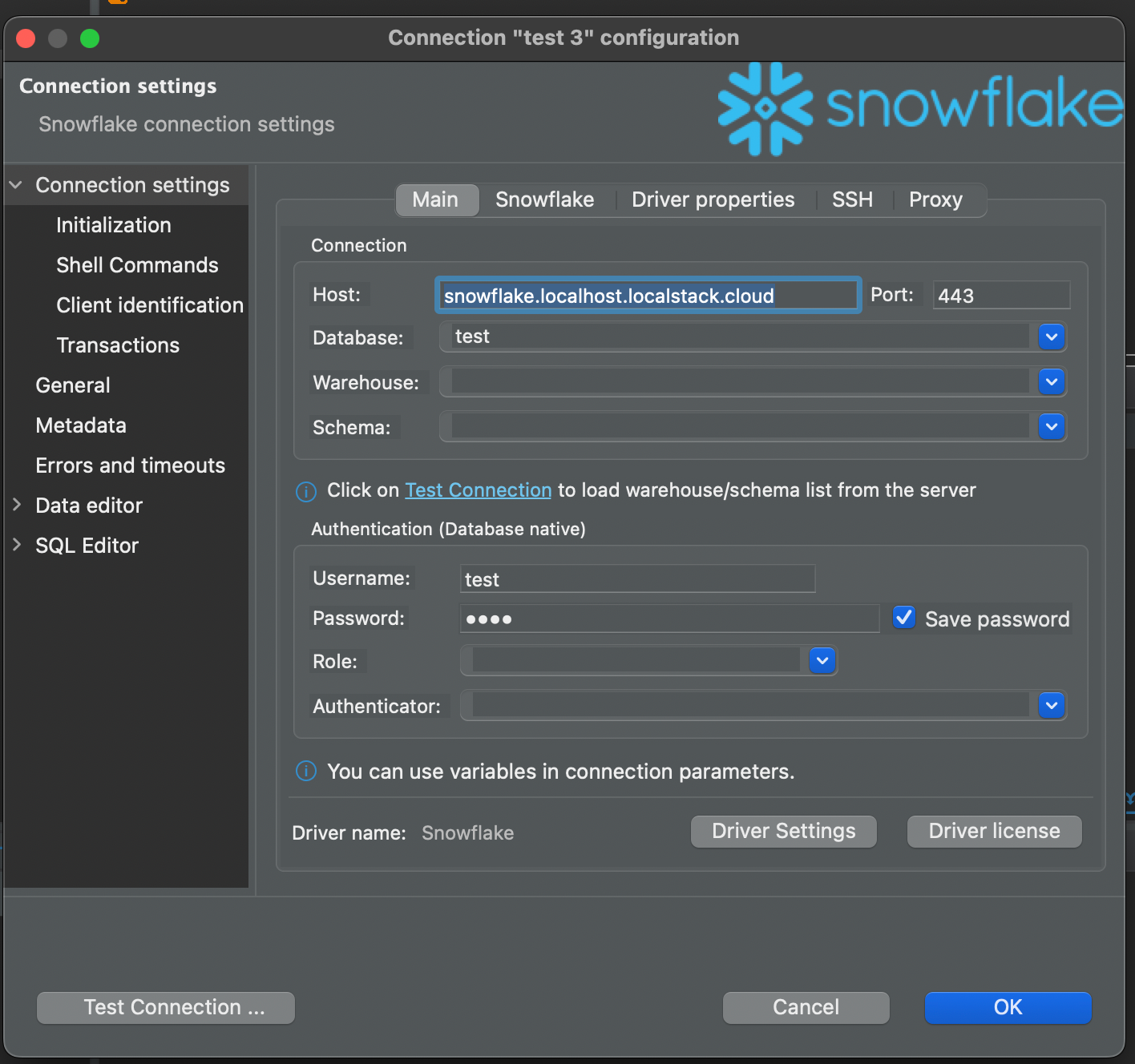Switch to the Proxy tab
This screenshot has width=1135, height=1064.
coord(935,199)
